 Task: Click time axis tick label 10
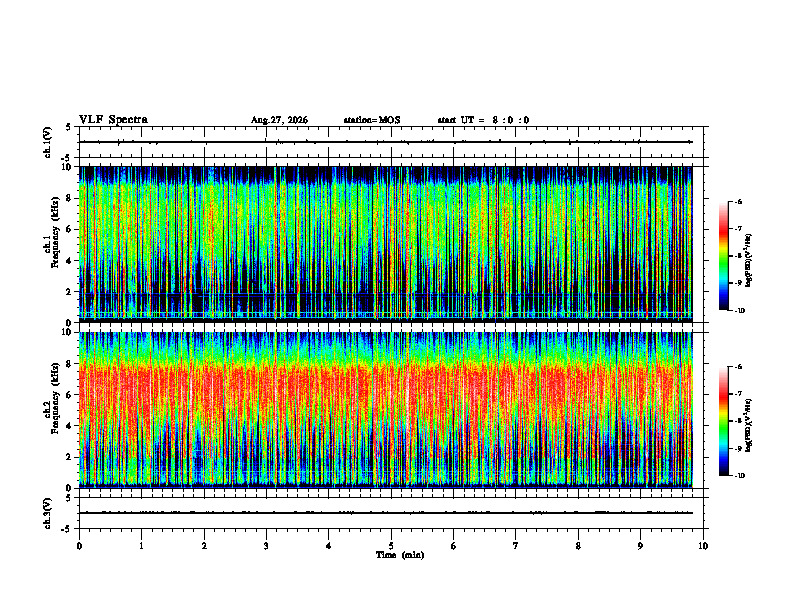tap(703, 546)
